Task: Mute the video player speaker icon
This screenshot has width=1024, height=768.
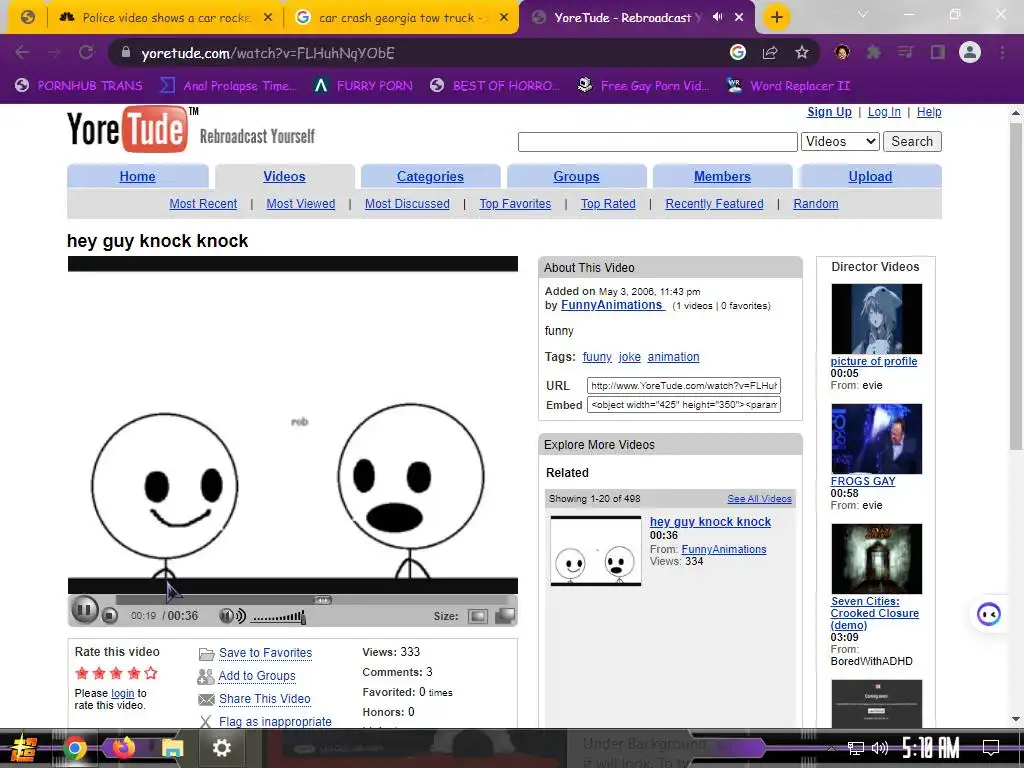Action: 232,616
